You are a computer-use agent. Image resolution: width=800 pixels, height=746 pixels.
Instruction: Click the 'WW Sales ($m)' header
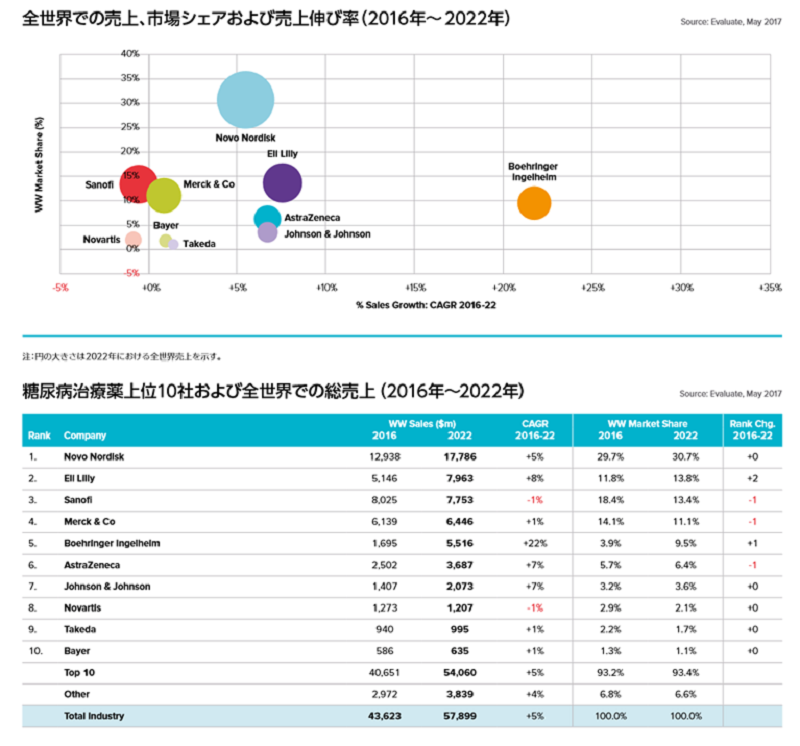(x=422, y=424)
